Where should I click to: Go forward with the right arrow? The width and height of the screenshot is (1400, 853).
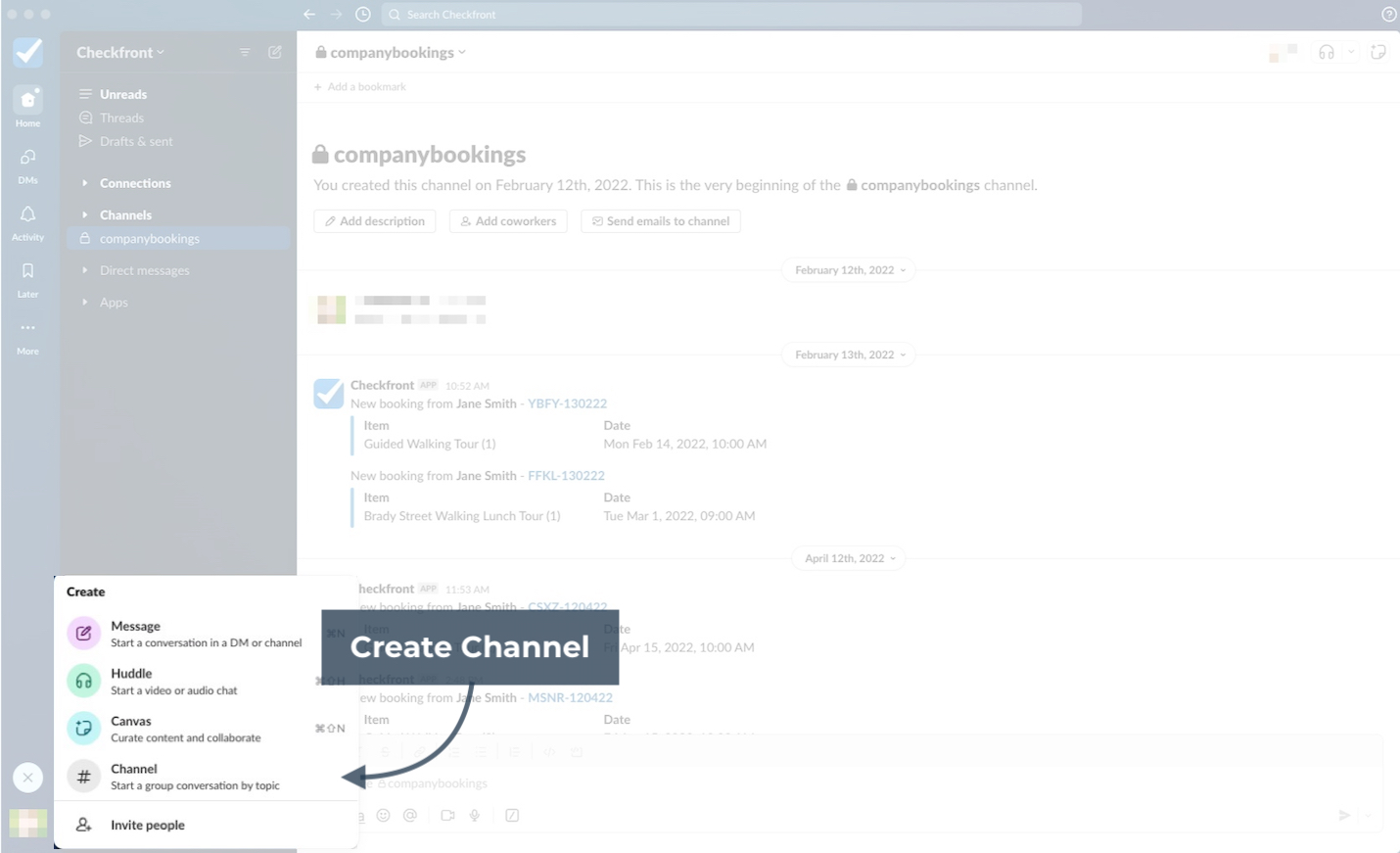(x=336, y=15)
